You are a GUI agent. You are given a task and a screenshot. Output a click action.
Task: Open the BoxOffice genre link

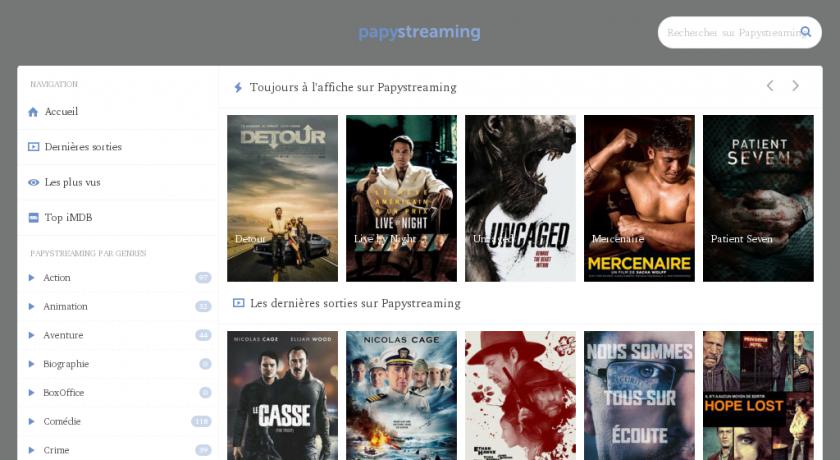(64, 393)
